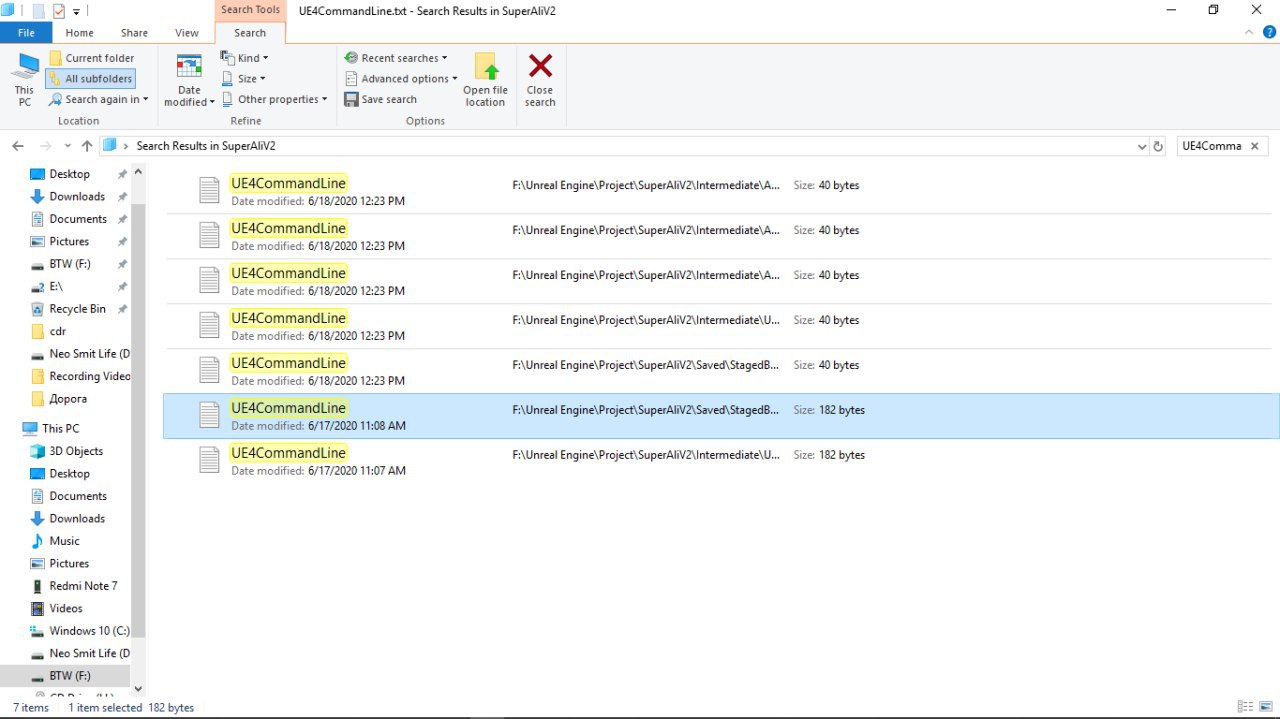Open Desktop in Quick access
This screenshot has height=719, width=1280.
click(69, 174)
